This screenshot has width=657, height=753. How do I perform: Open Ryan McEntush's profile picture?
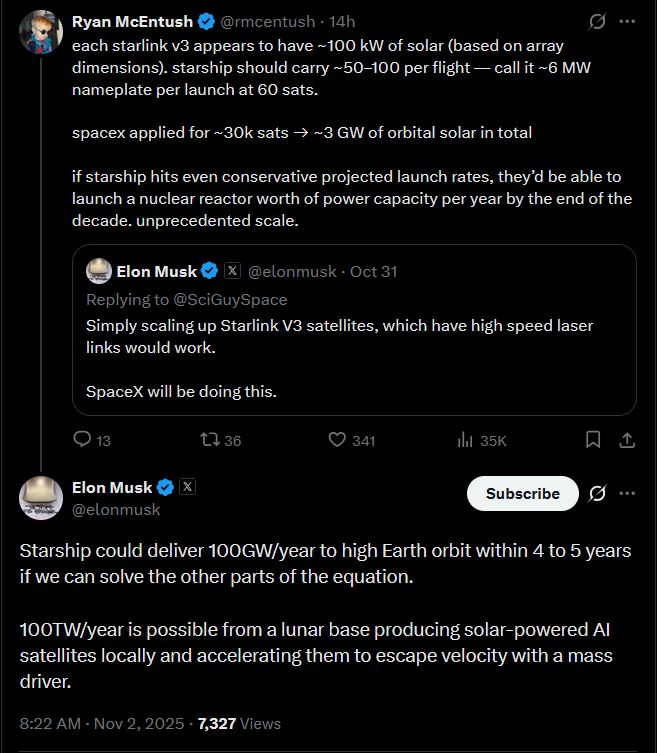click(40, 33)
